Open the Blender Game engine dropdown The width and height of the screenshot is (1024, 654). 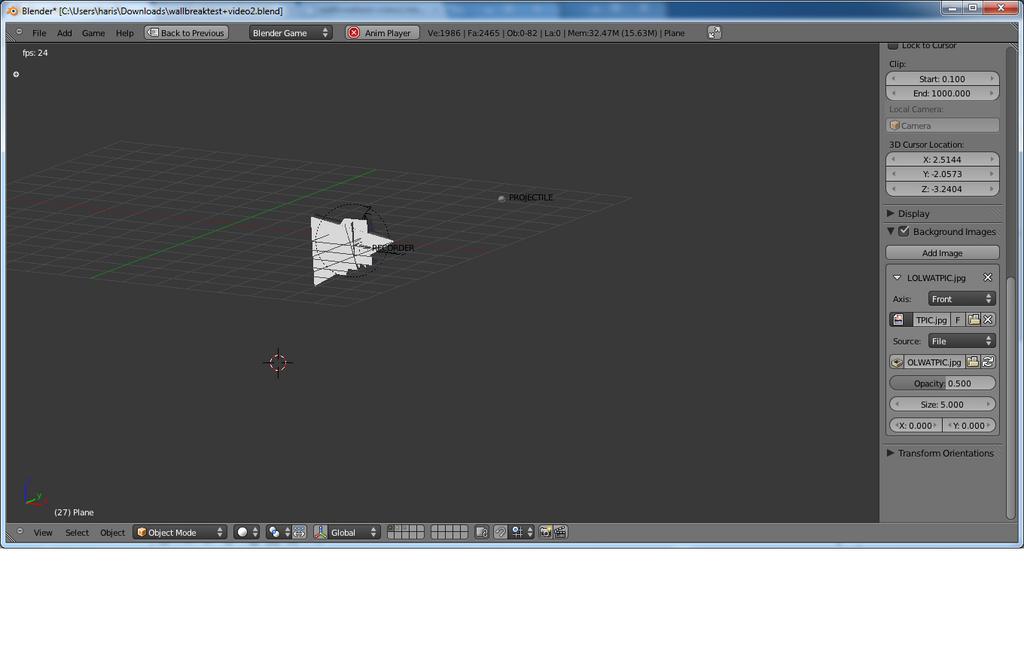tap(290, 33)
